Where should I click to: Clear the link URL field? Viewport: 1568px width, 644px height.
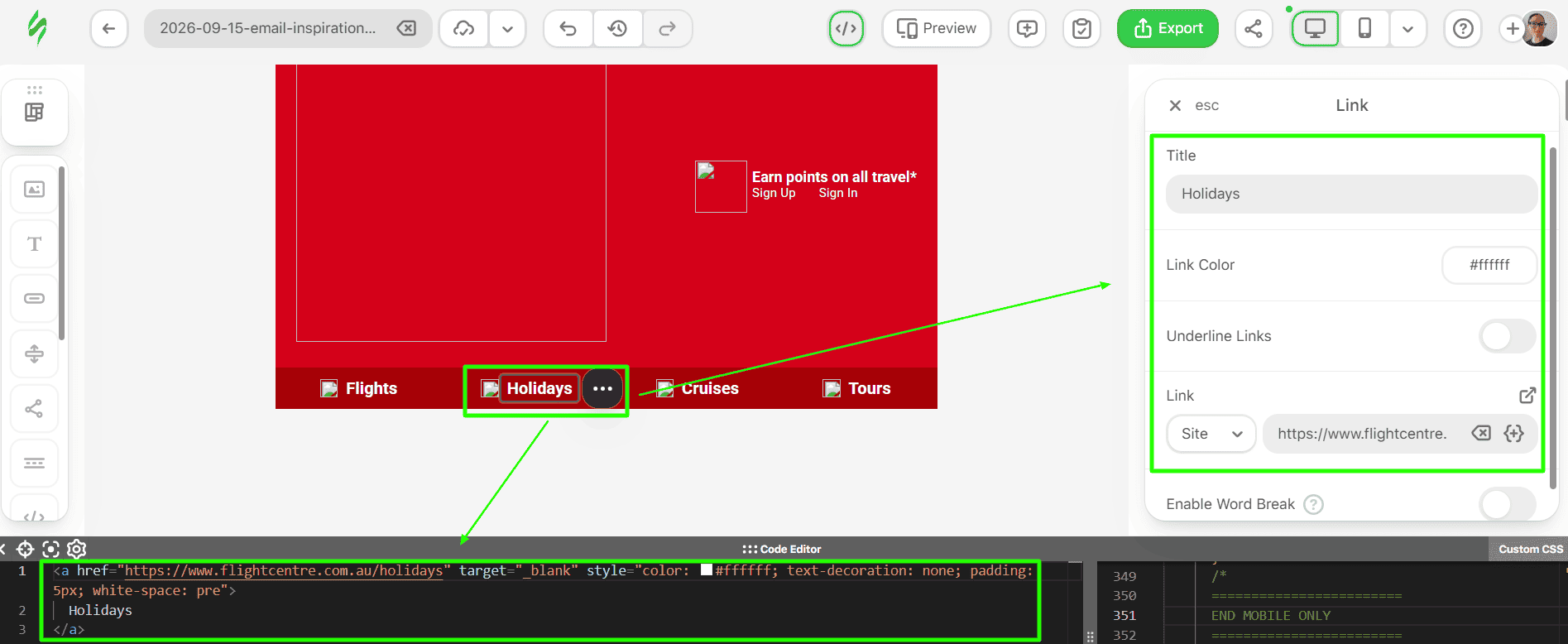pyautogui.click(x=1481, y=433)
